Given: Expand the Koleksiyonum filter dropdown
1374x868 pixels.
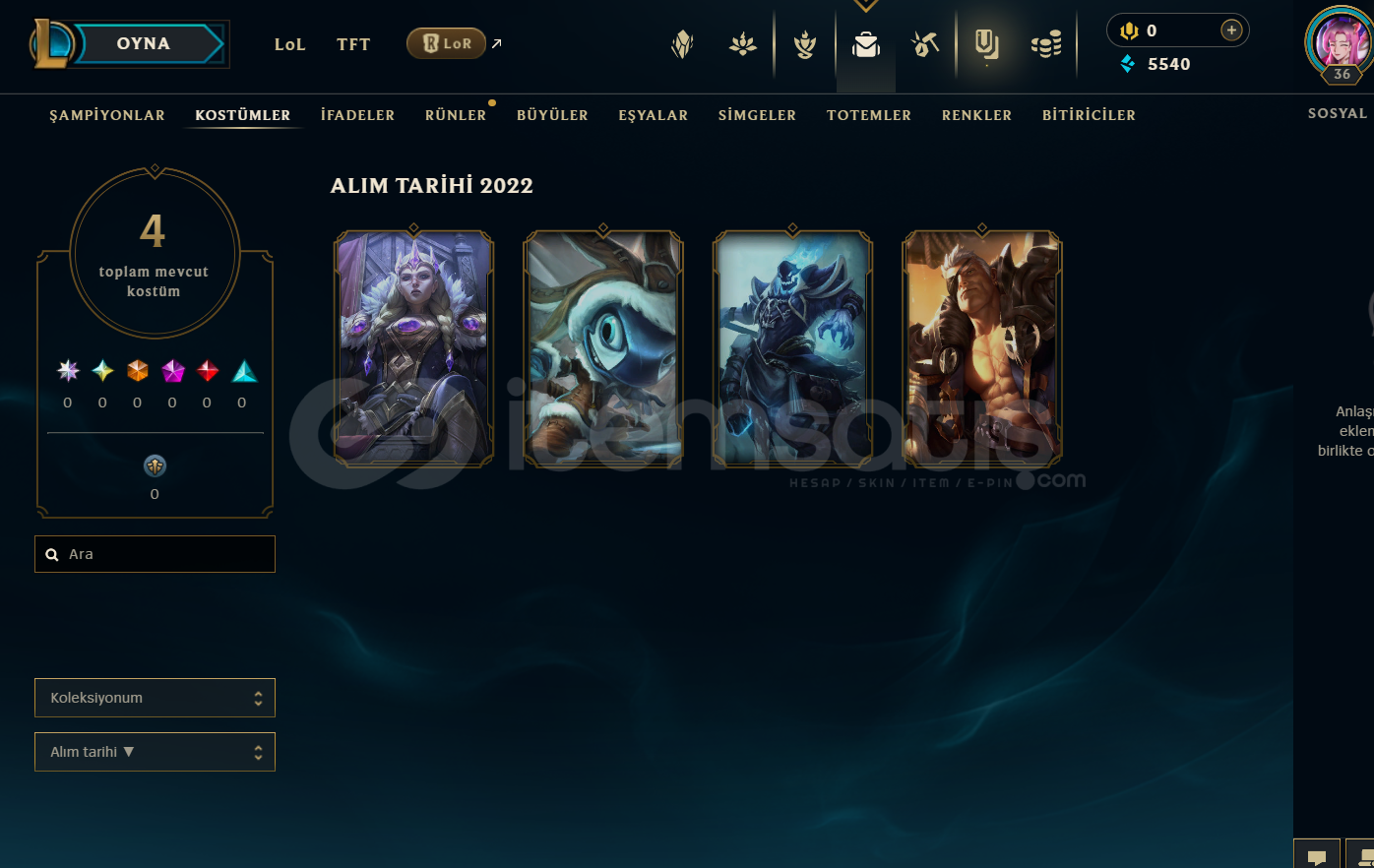Looking at the screenshot, I should coord(155,698).
